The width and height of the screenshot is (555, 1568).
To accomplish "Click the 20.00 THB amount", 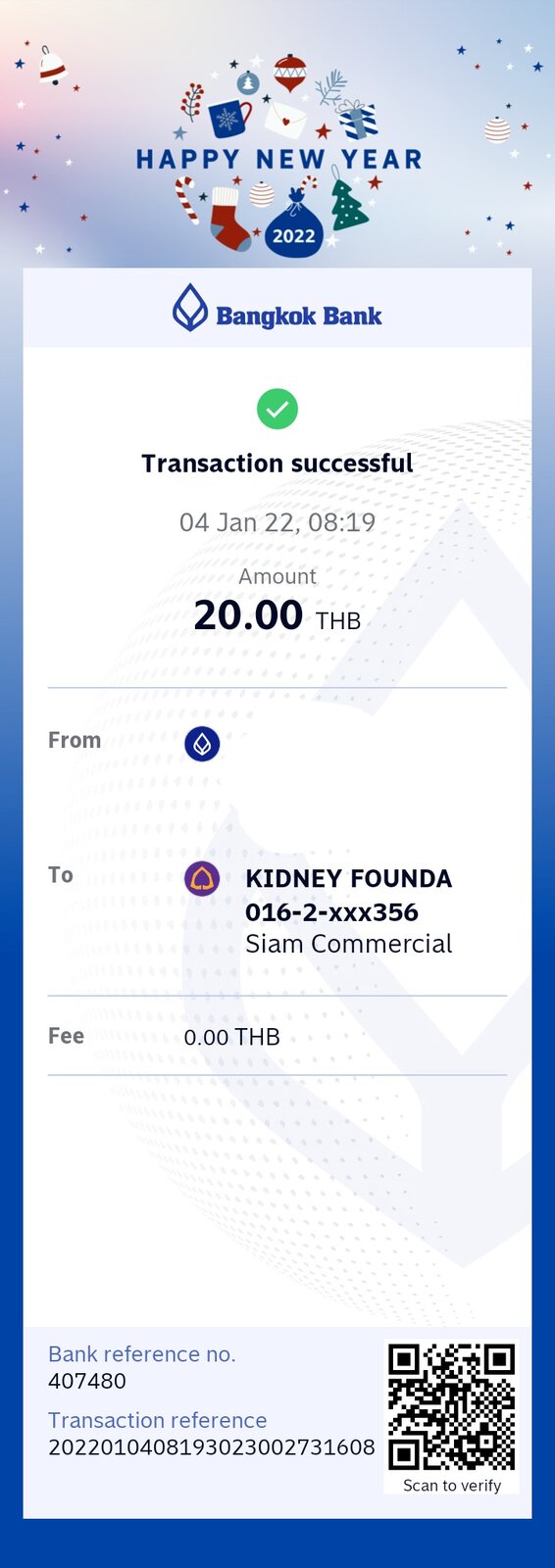I will point(277,616).
